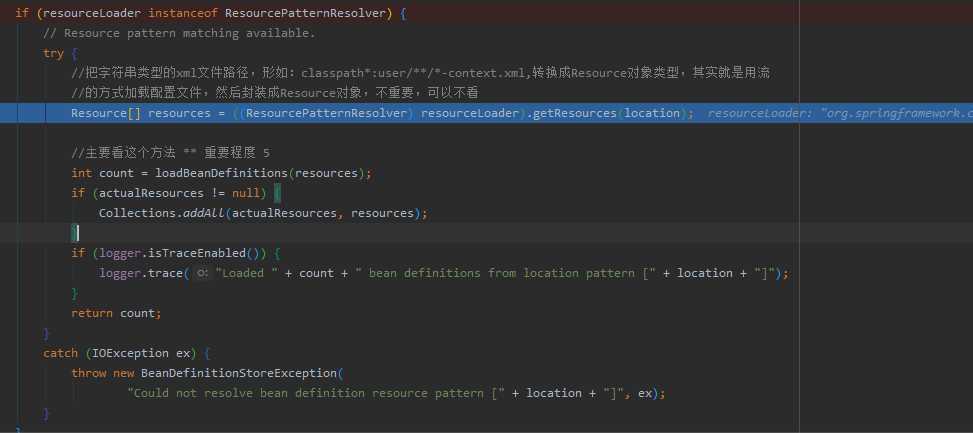The height and width of the screenshot is (433, 973).
Task: Click the new keyword
Action: (x=123, y=373)
